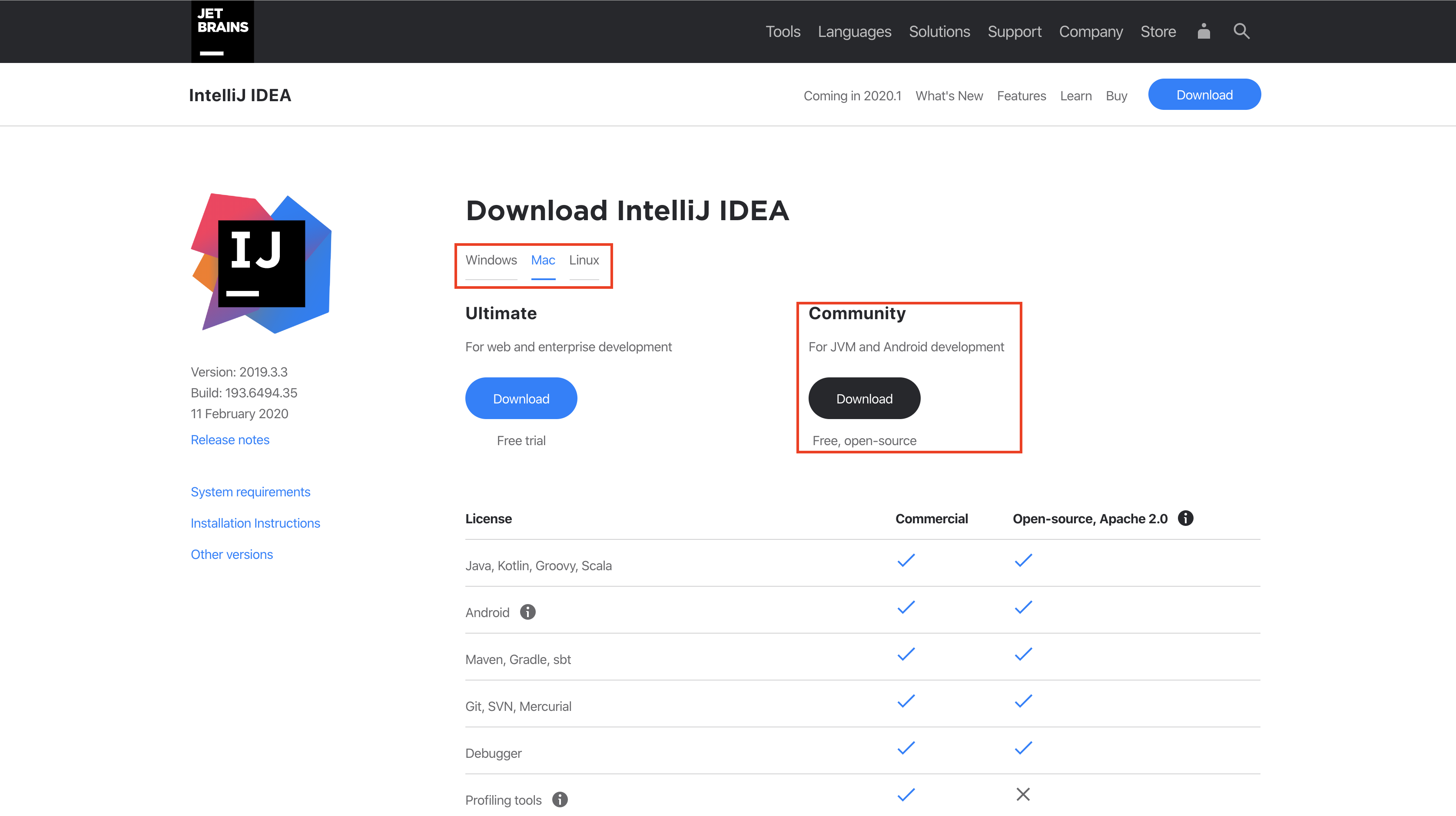Screen dimensions: 1456x816
Task: Open the Android info tooltip icon
Action: tap(527, 611)
